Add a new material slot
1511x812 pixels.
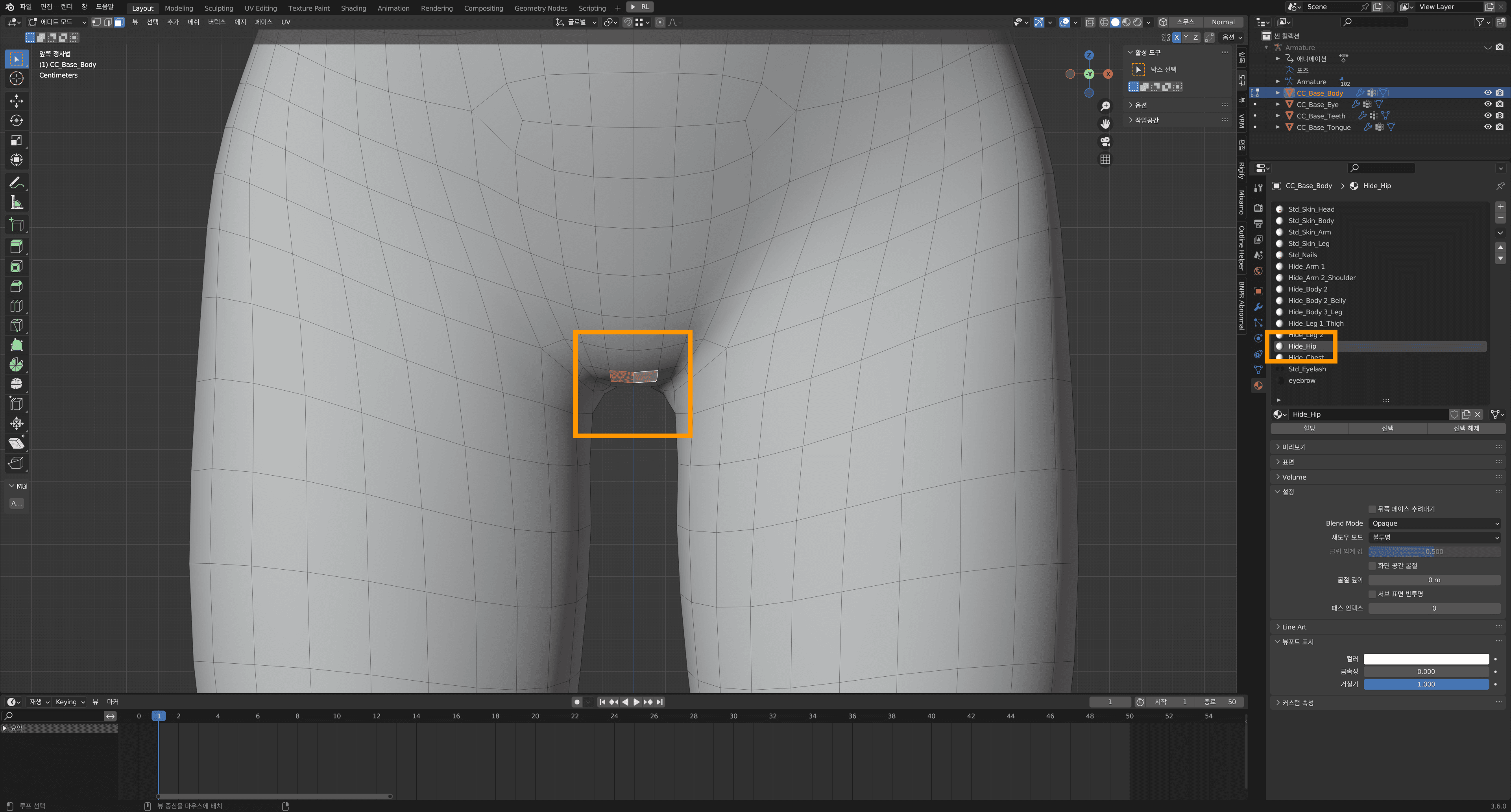click(x=1500, y=207)
